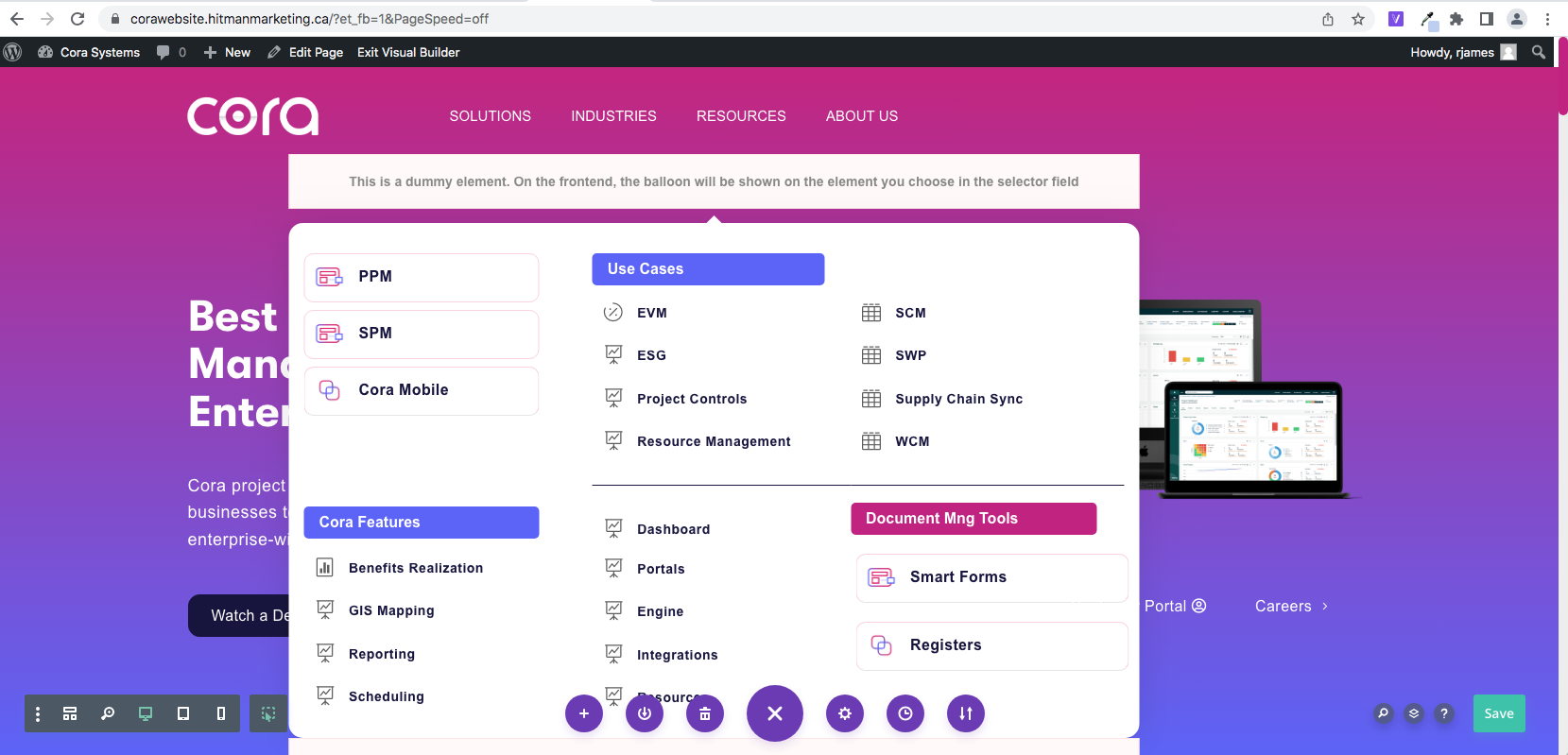Switch to wireframe view icon
Screen dimensions: 1568x755
(70, 713)
